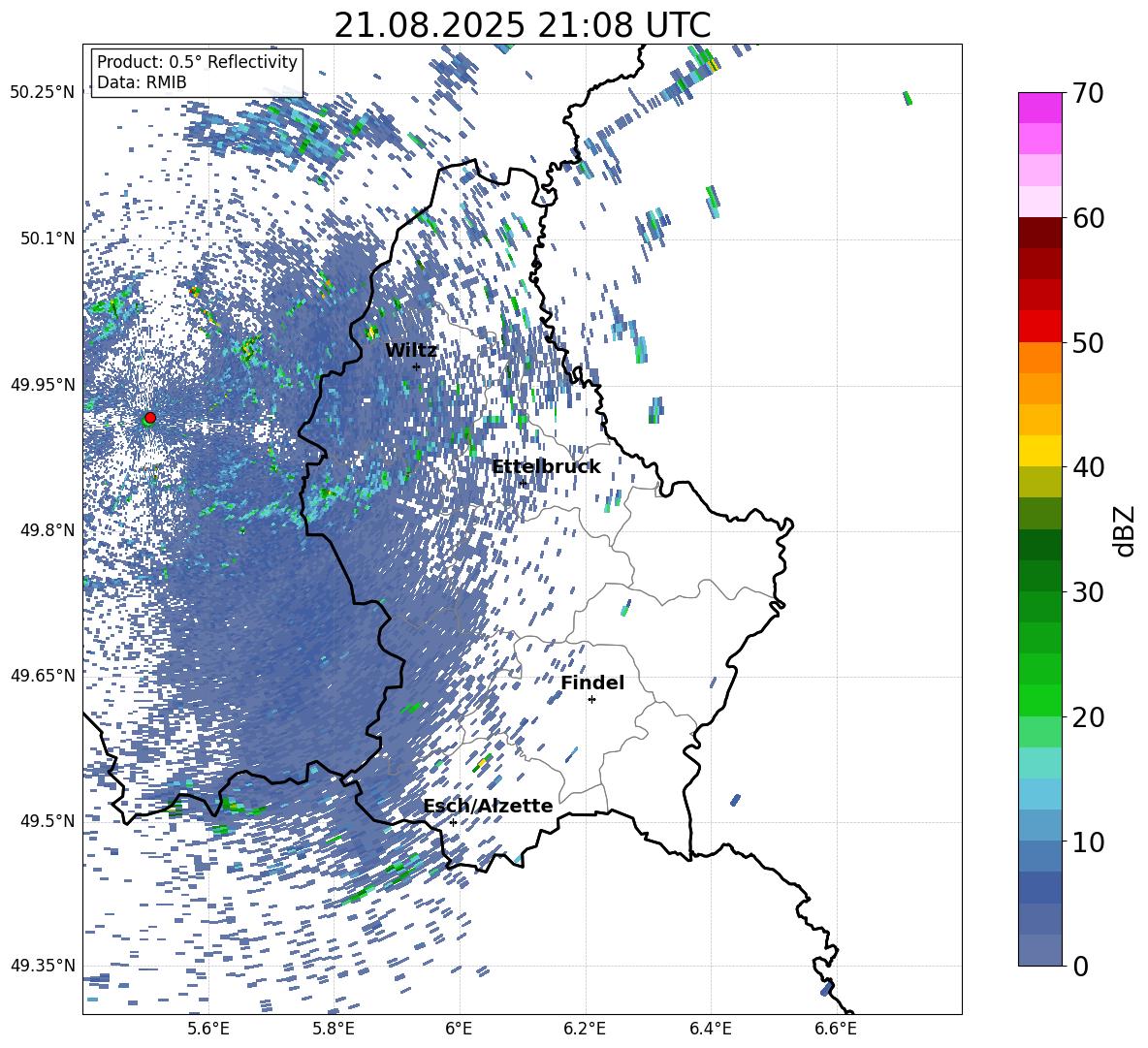Screen dimensions: 1148x1048
Task: Click the colorbar tick label 70
Action: pyautogui.click(x=1088, y=93)
